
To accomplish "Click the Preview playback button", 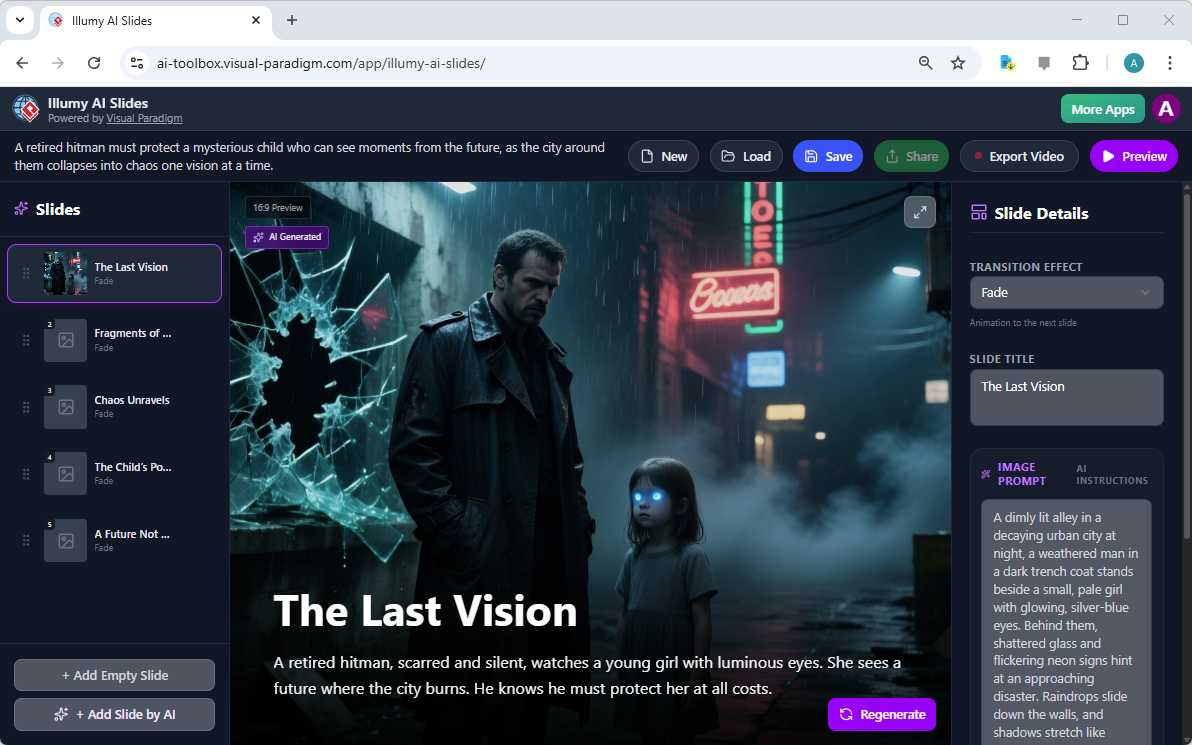I will point(1133,156).
